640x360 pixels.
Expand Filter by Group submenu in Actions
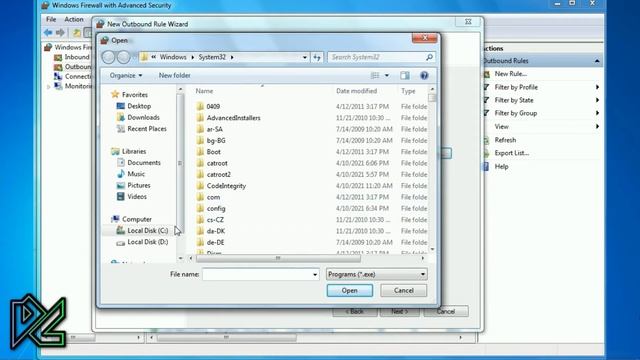coord(597,113)
